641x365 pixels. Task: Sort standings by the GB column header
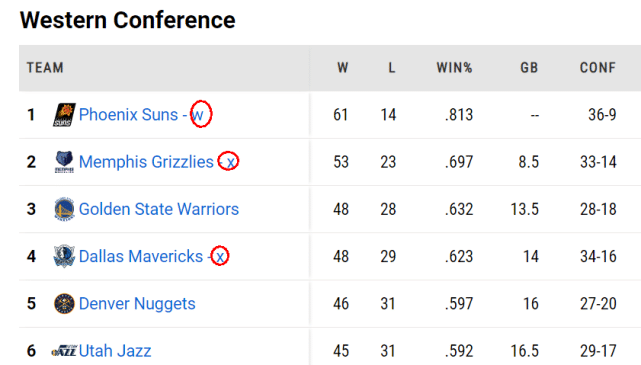pos(529,67)
